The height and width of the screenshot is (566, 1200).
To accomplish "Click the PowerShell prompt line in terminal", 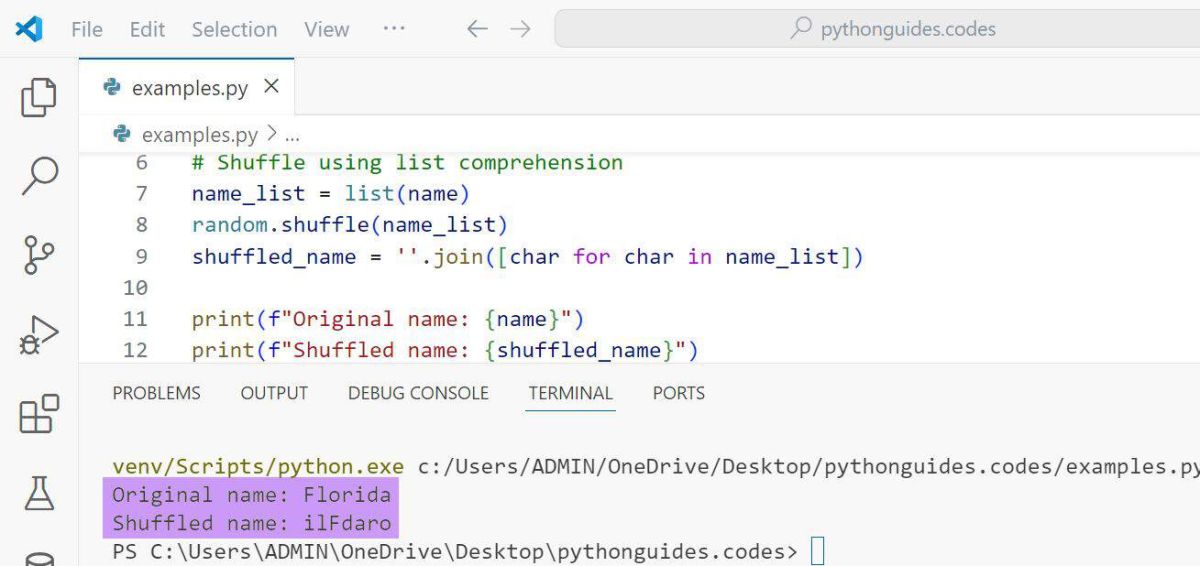I will click(x=455, y=551).
